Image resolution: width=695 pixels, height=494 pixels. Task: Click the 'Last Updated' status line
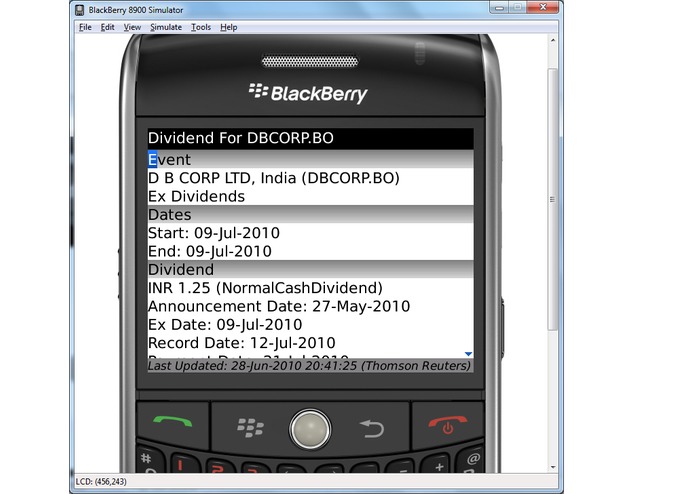click(310, 366)
